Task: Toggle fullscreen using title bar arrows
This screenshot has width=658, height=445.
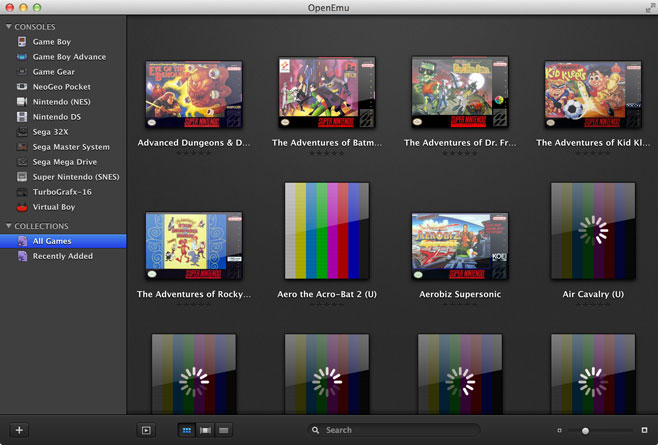Action: 650,8
